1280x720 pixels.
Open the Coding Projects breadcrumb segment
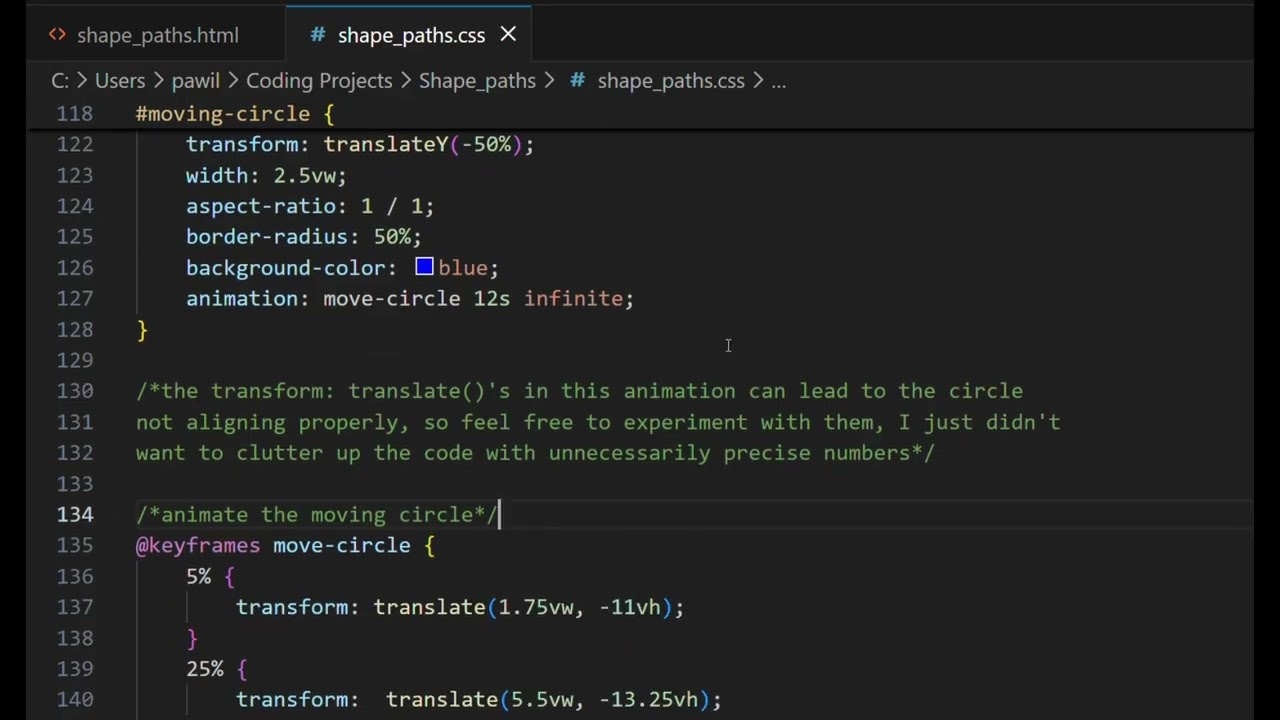tap(319, 81)
